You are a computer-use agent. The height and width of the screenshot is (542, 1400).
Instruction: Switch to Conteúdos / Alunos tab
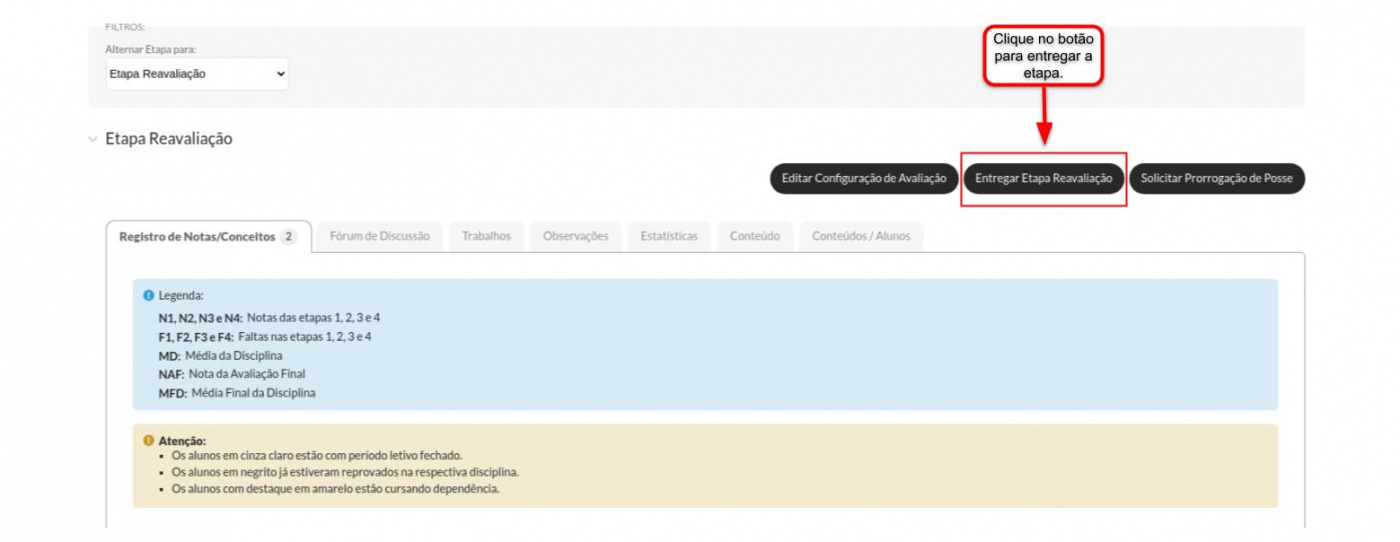click(861, 237)
